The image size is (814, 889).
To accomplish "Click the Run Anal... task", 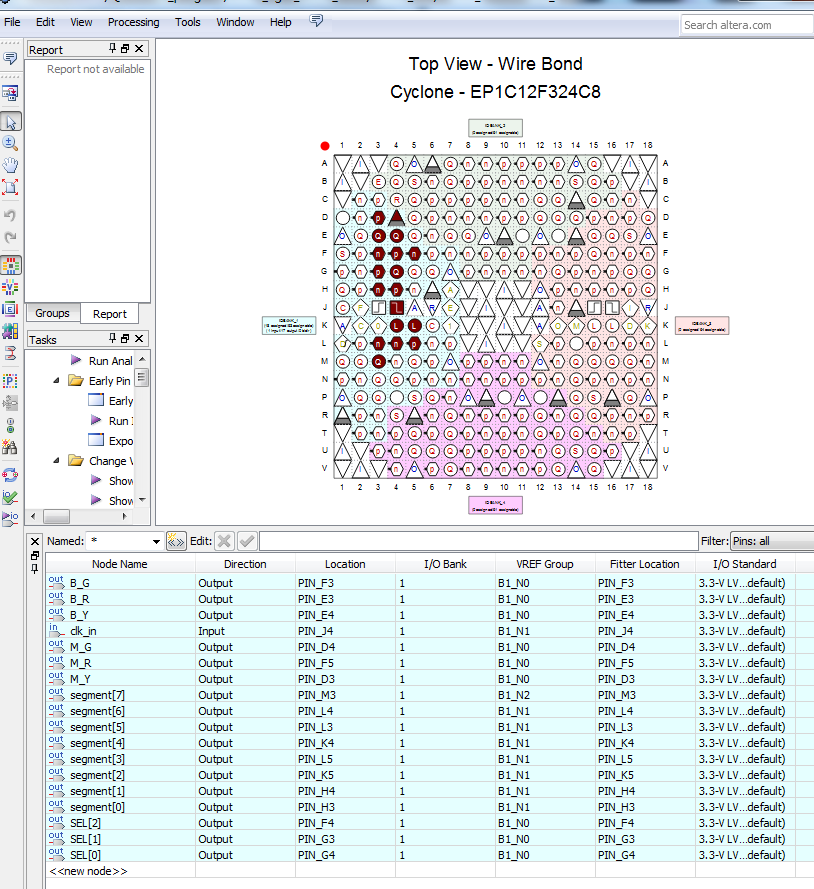I will (111, 361).
